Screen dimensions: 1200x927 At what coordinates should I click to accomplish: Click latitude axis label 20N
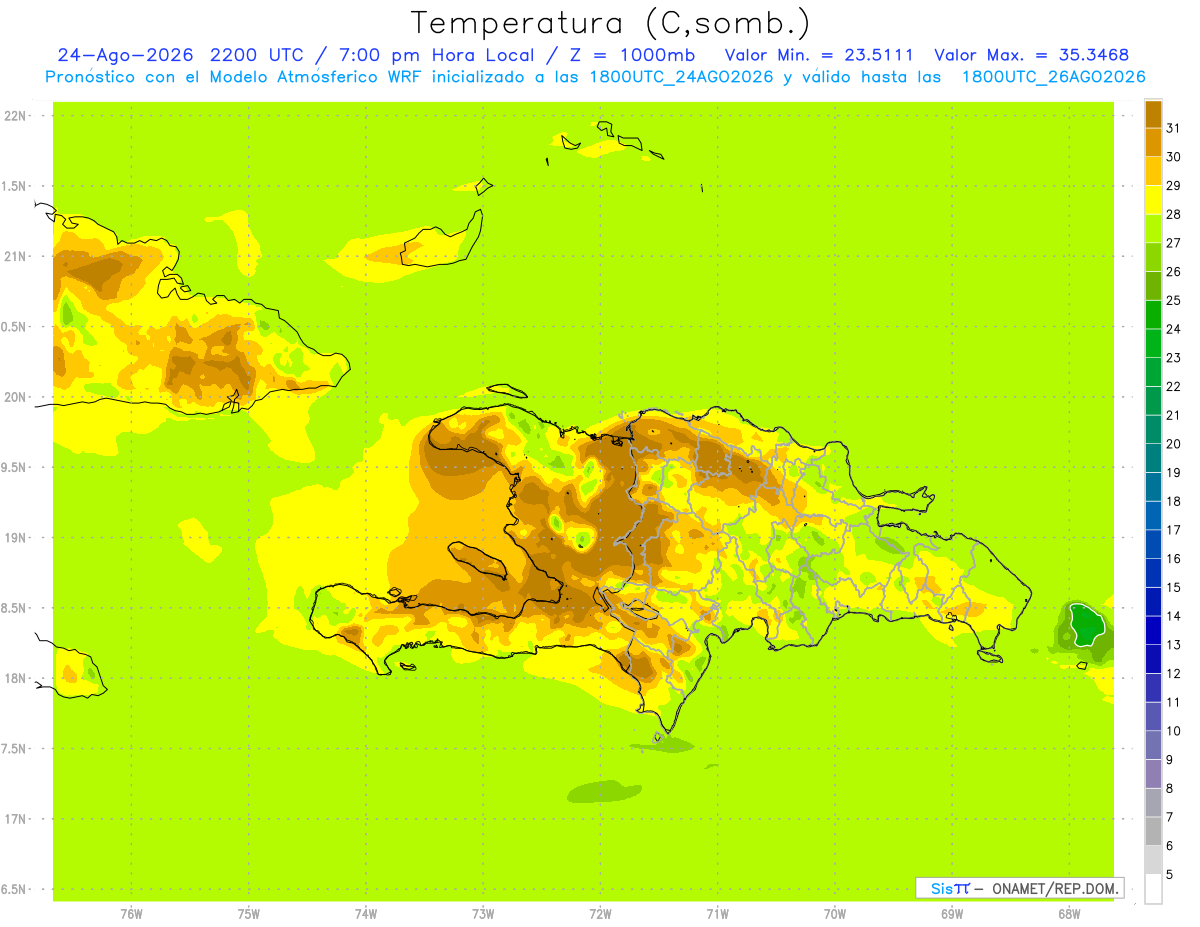16,397
